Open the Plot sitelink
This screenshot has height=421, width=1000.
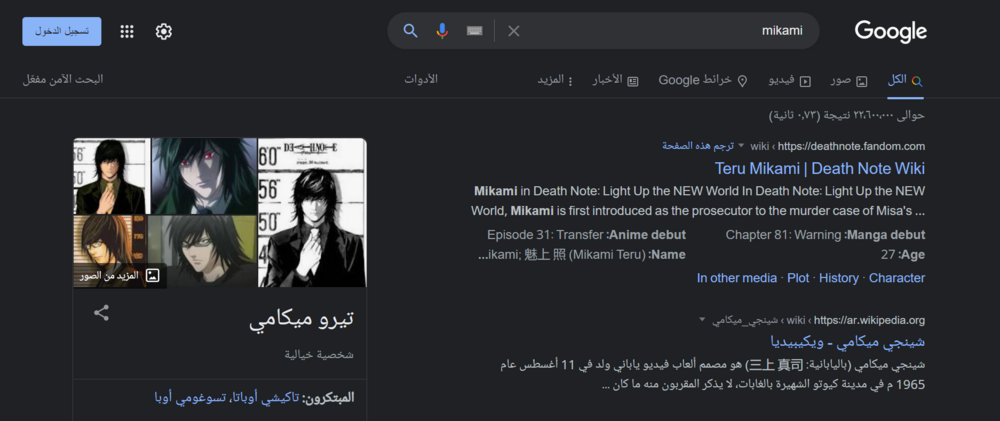coord(798,277)
